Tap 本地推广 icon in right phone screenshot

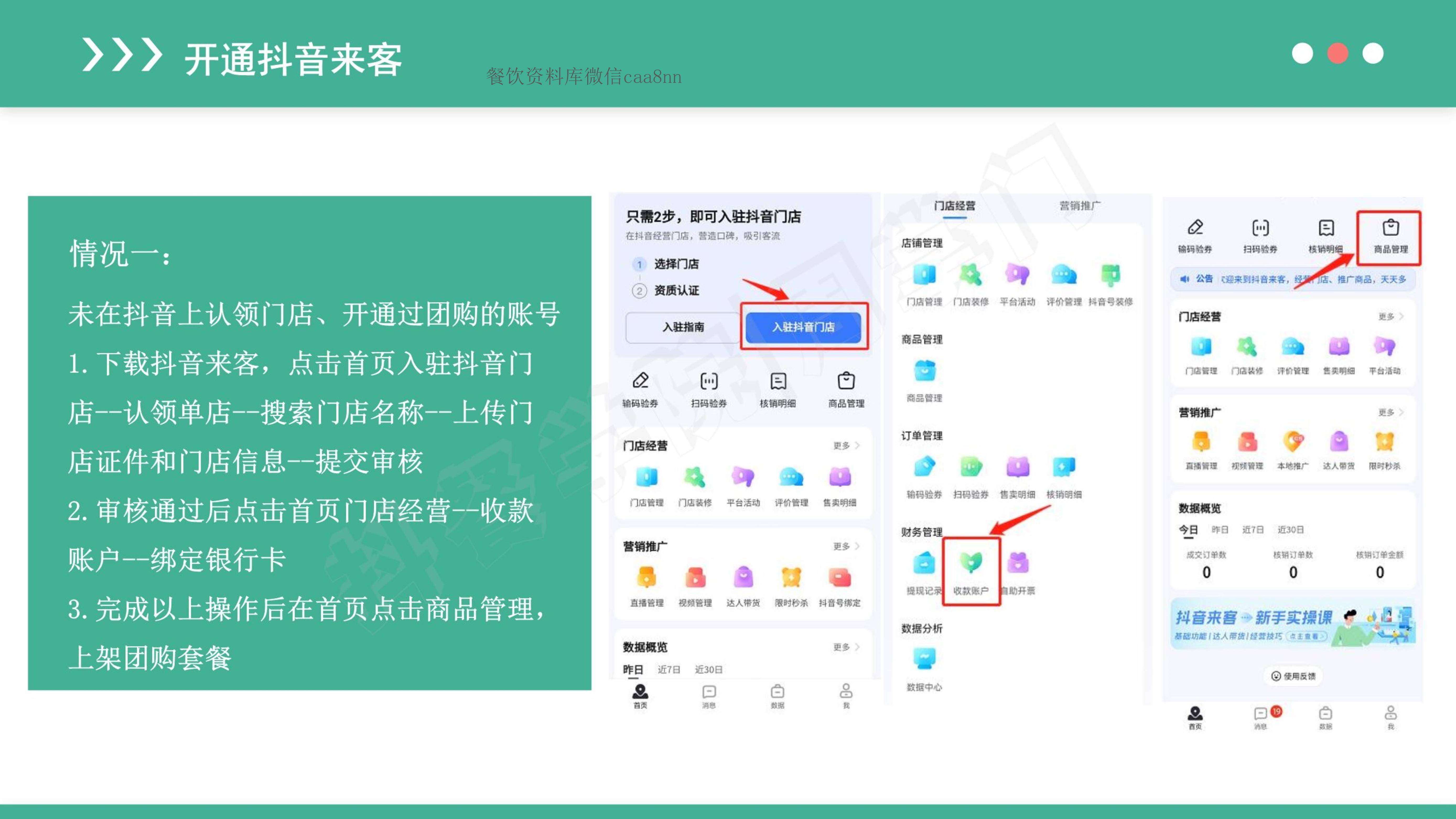1293,441
